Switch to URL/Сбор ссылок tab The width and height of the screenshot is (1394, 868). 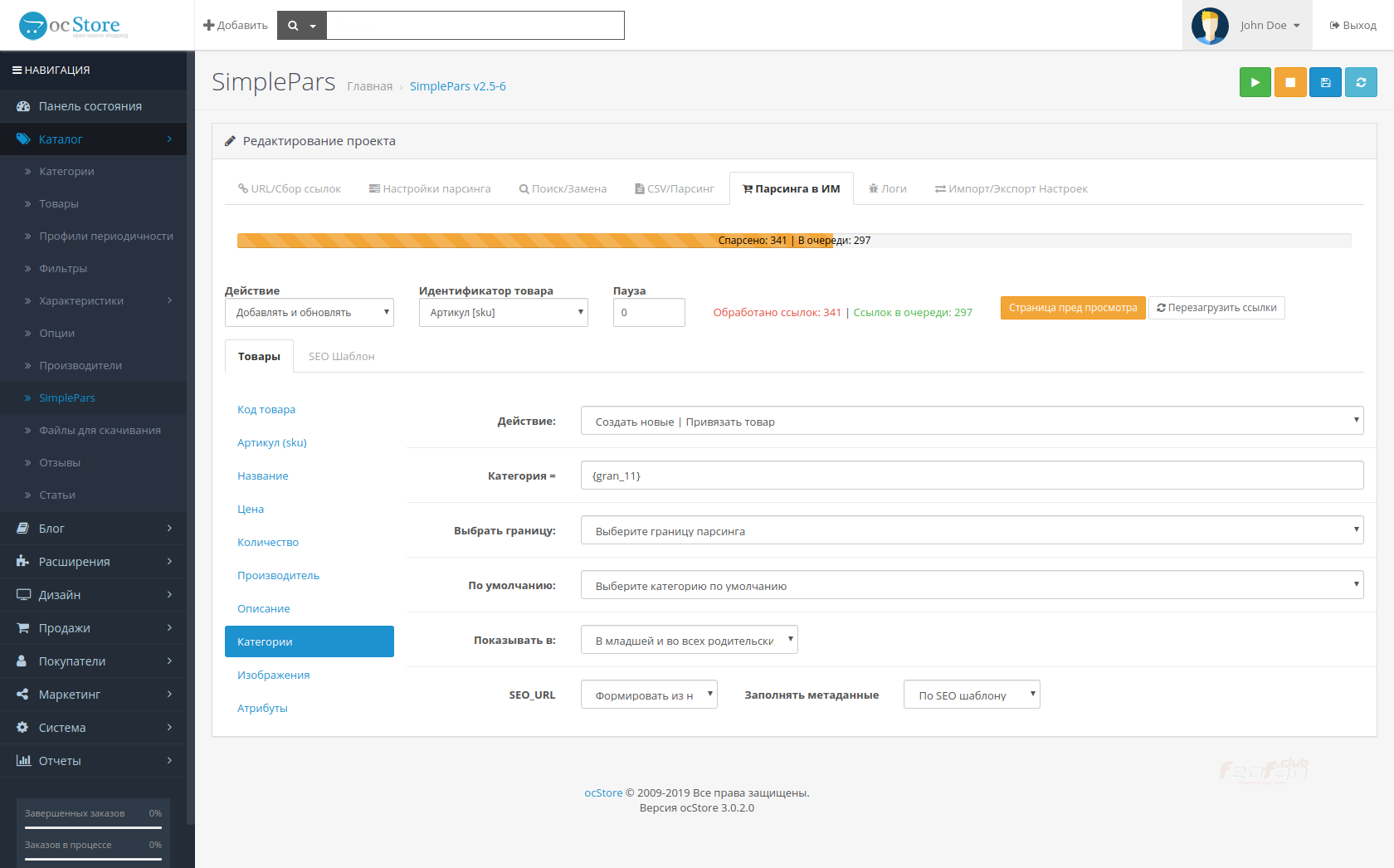(290, 189)
